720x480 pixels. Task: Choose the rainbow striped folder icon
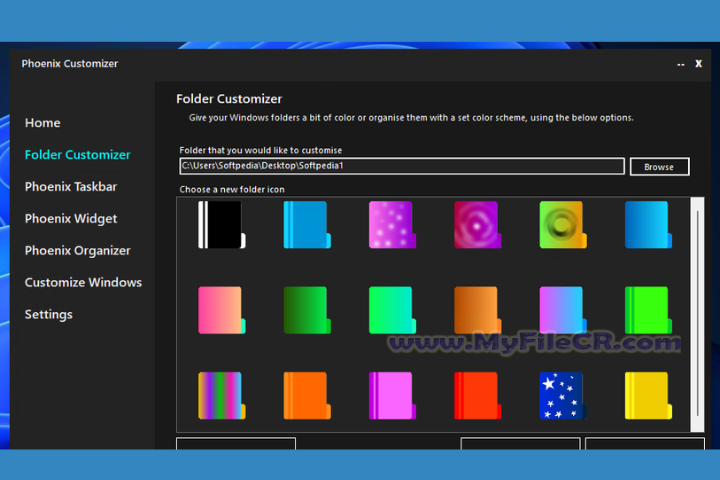[x=222, y=395]
